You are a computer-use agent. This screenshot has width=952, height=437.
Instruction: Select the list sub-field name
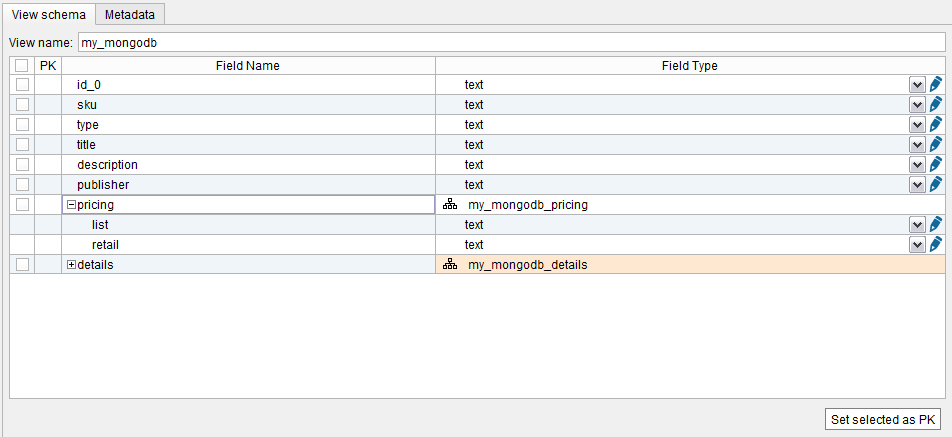click(x=100, y=225)
